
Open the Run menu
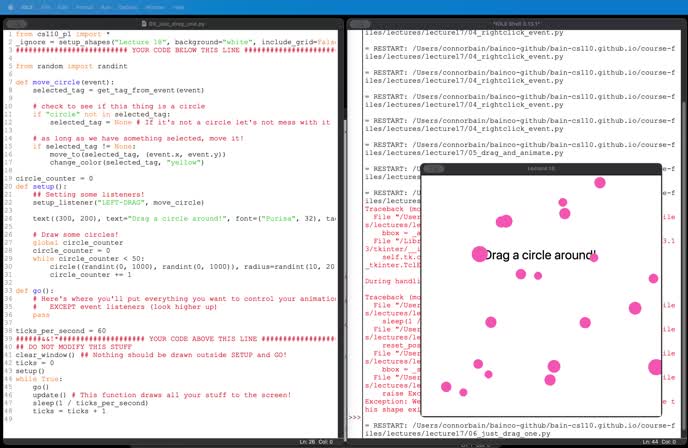[x=106, y=7]
